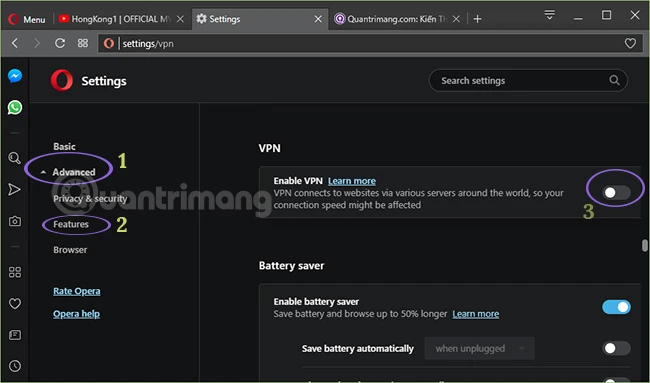Bookmark page with address bar heart
The height and width of the screenshot is (383, 650).
[x=630, y=43]
